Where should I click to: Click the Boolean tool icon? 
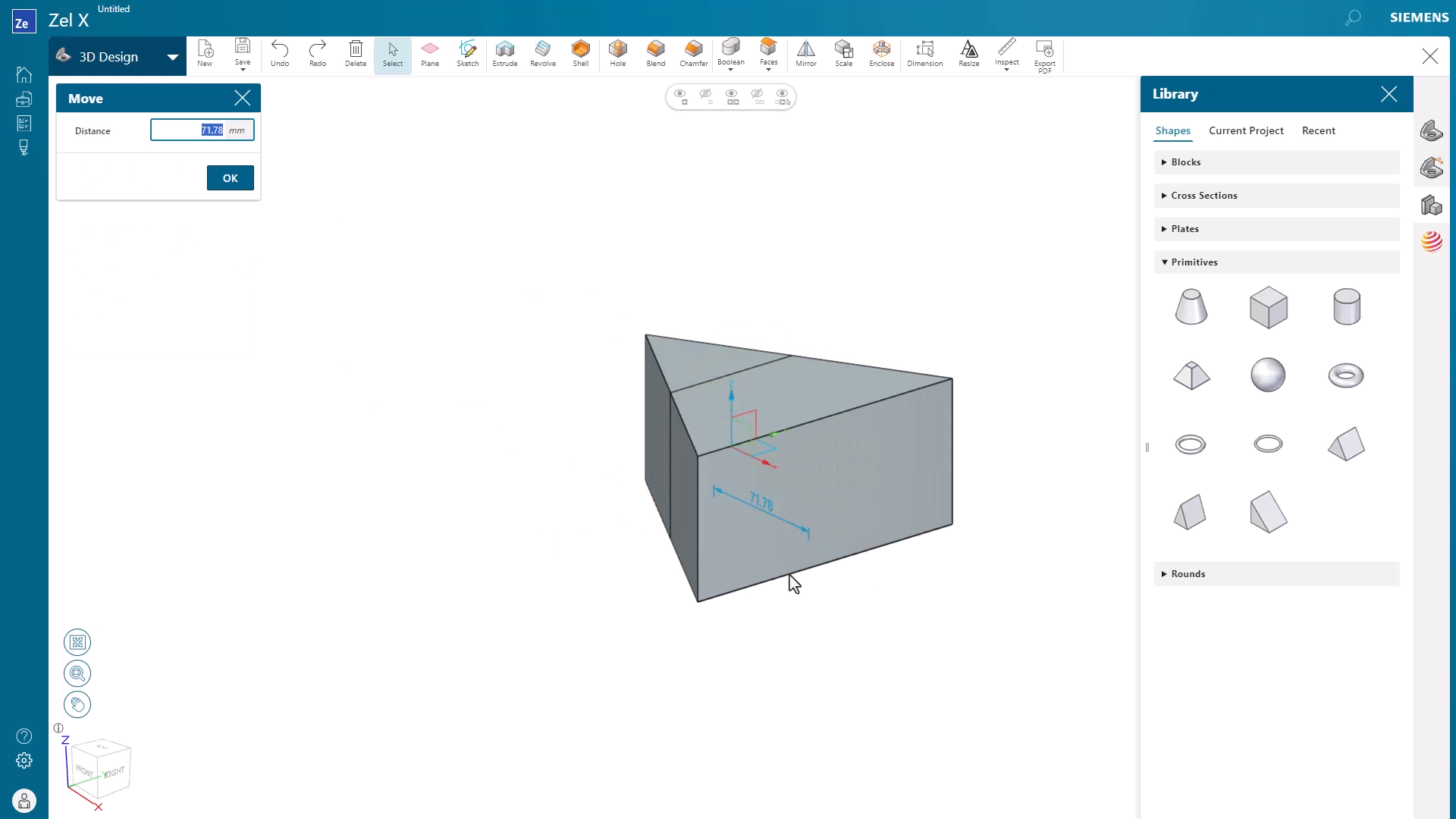point(731,47)
